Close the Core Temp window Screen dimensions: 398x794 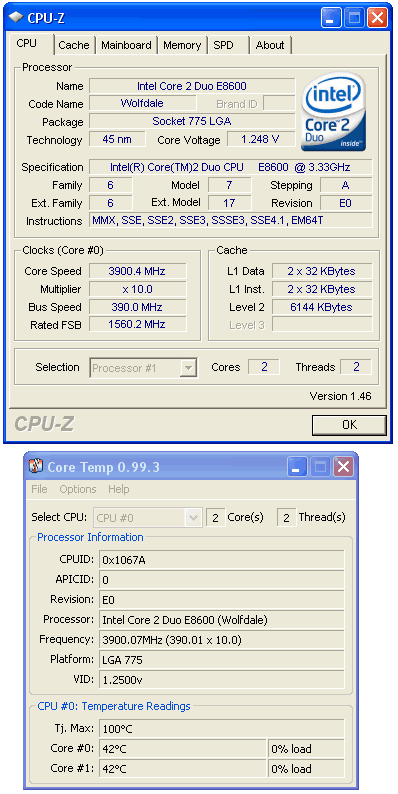(344, 467)
